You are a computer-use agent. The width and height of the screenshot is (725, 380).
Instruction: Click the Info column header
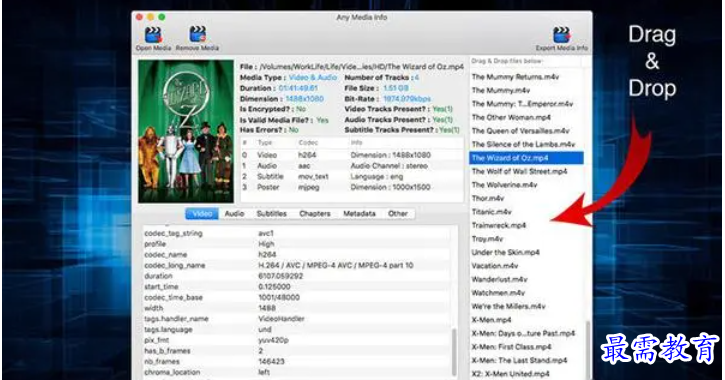(356, 143)
